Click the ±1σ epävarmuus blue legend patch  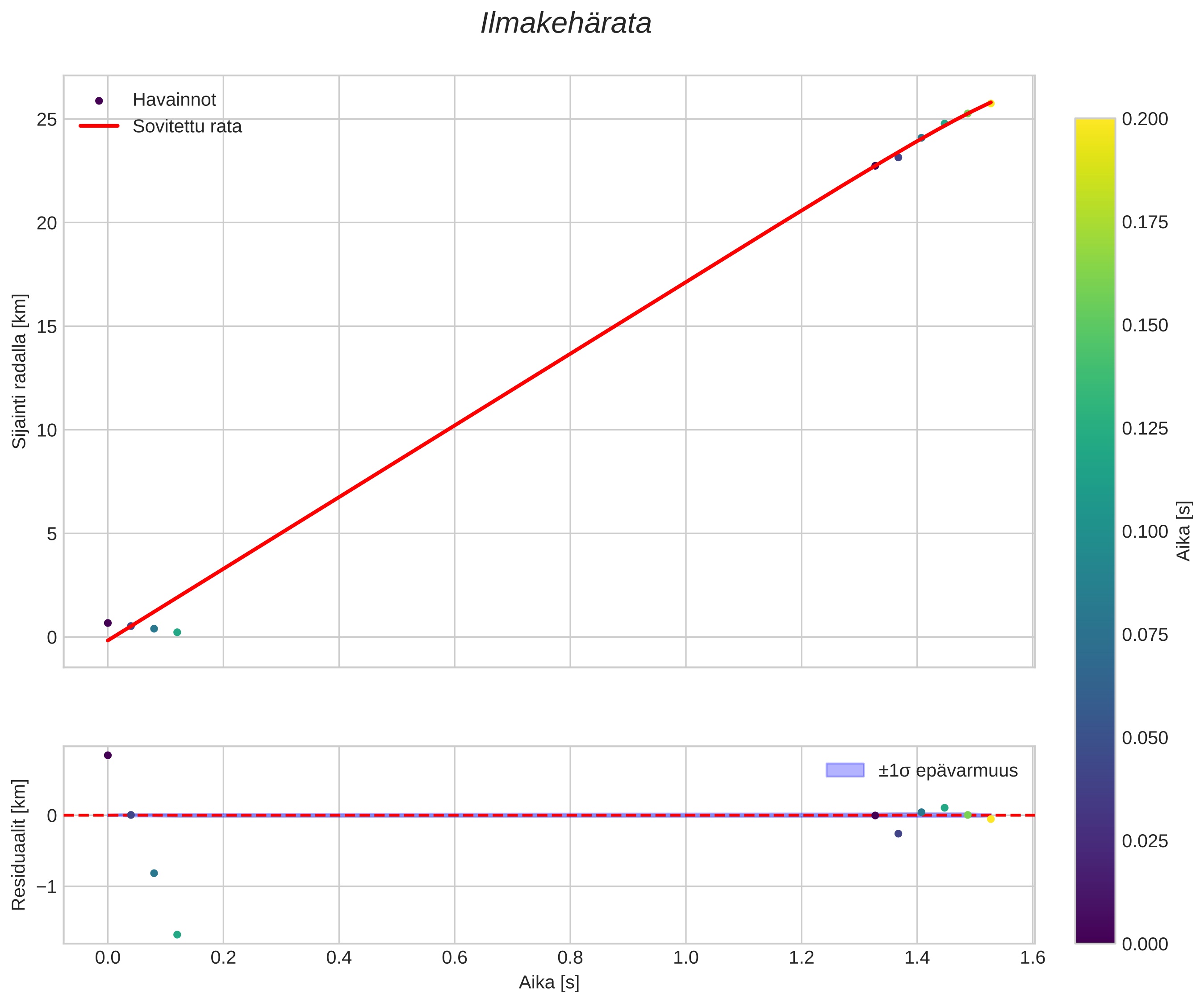[x=844, y=770]
